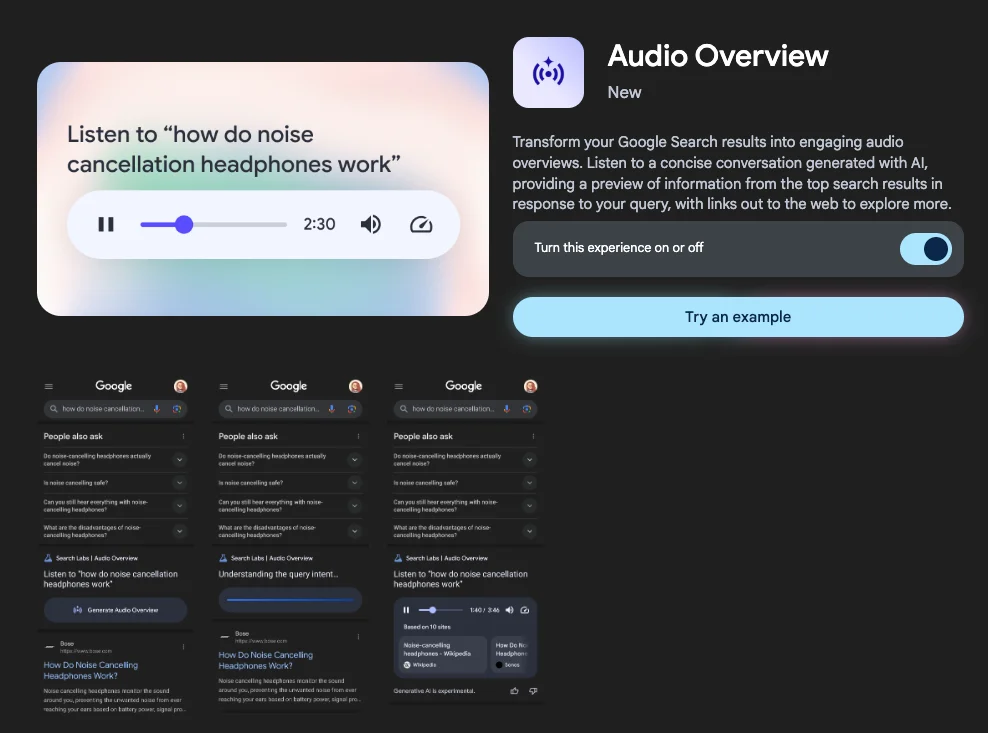Pause the large audio overview preview player

106,224
